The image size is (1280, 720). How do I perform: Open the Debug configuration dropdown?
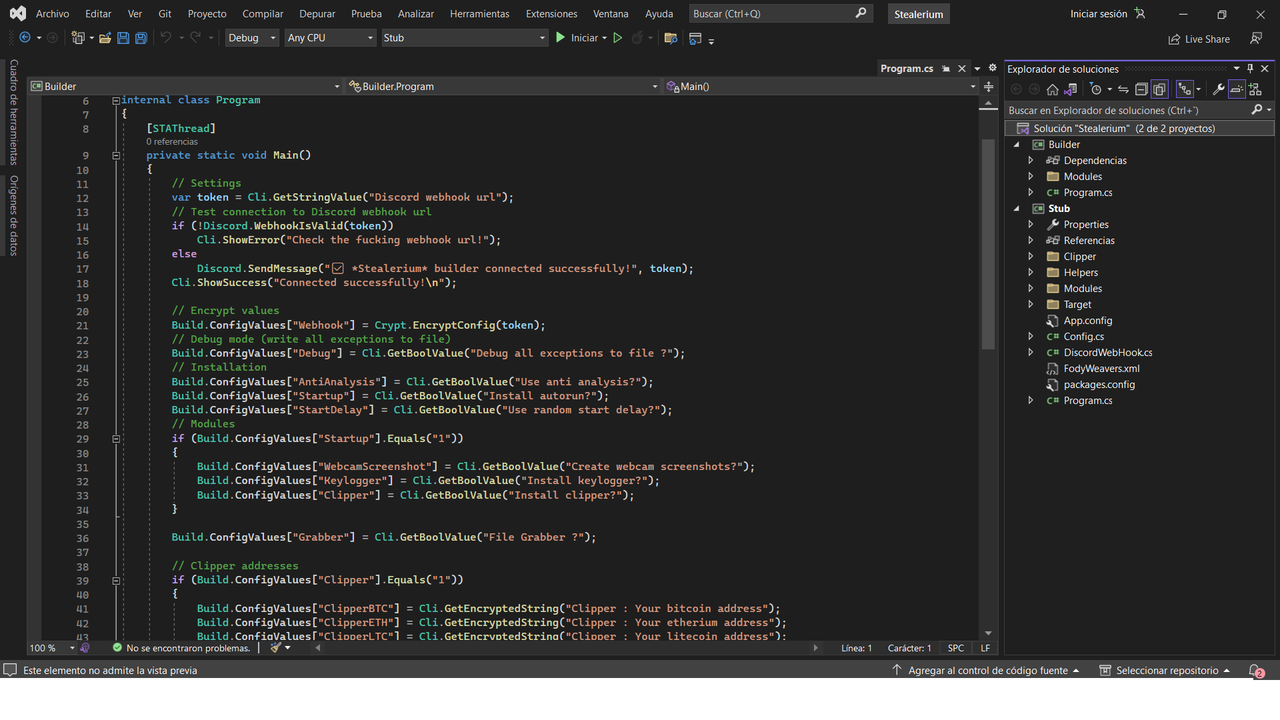pos(251,38)
